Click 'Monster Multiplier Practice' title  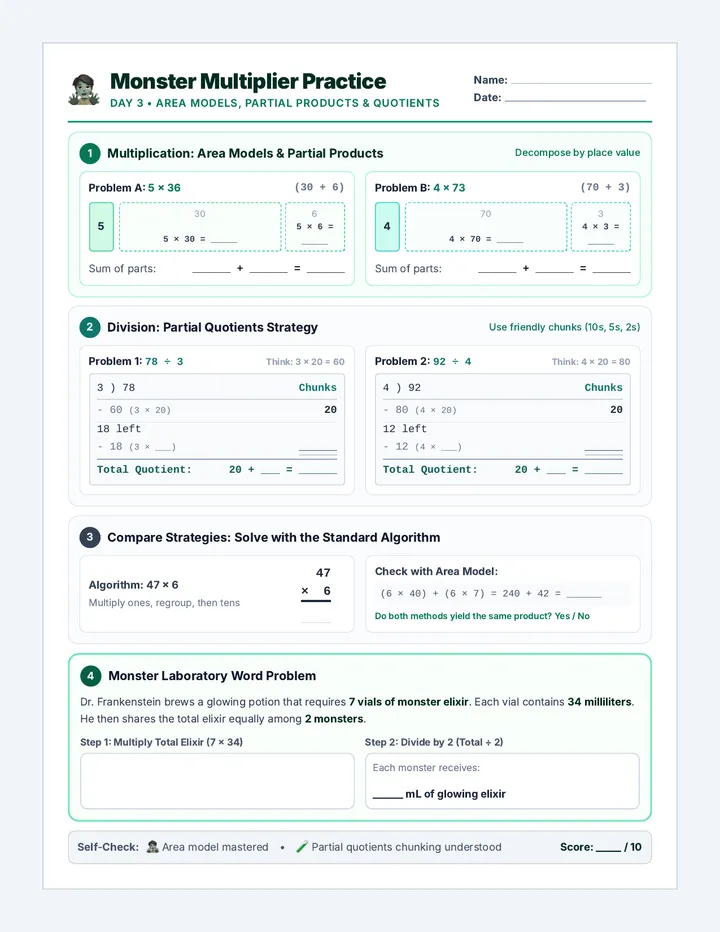tap(248, 81)
